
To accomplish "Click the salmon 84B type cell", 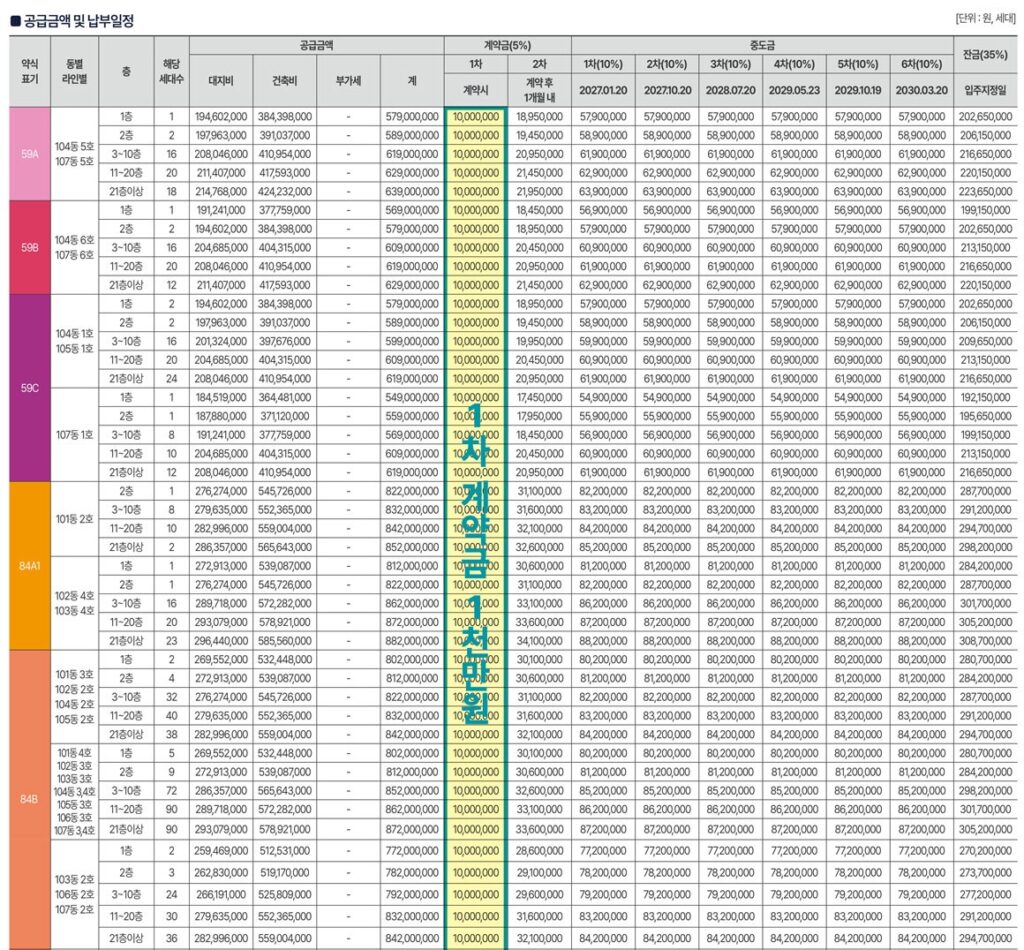I will tap(29, 799).
